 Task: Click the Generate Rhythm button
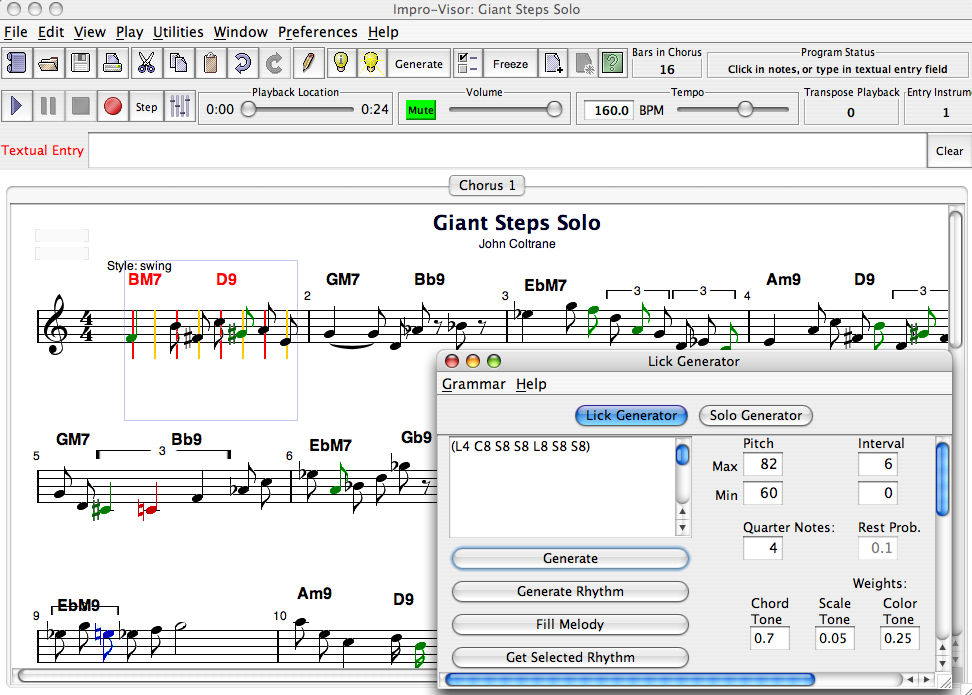(570, 591)
